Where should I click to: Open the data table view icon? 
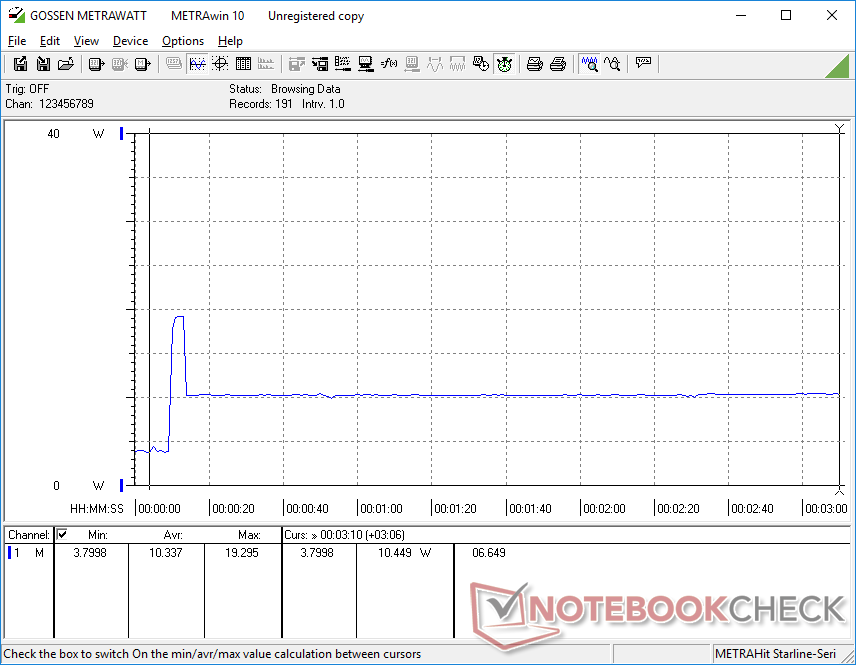pyautogui.click(x=243, y=64)
